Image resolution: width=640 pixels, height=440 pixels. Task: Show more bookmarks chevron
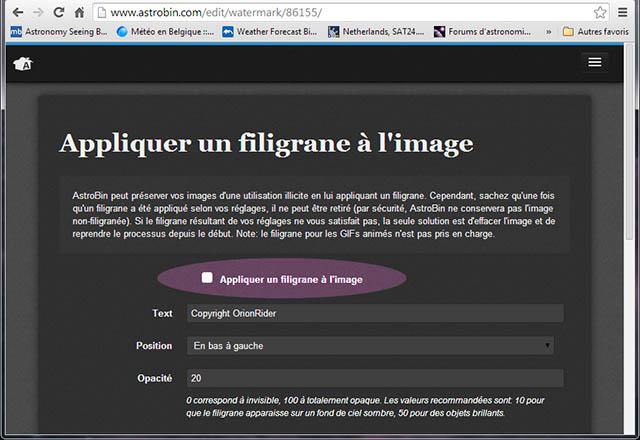[549, 31]
